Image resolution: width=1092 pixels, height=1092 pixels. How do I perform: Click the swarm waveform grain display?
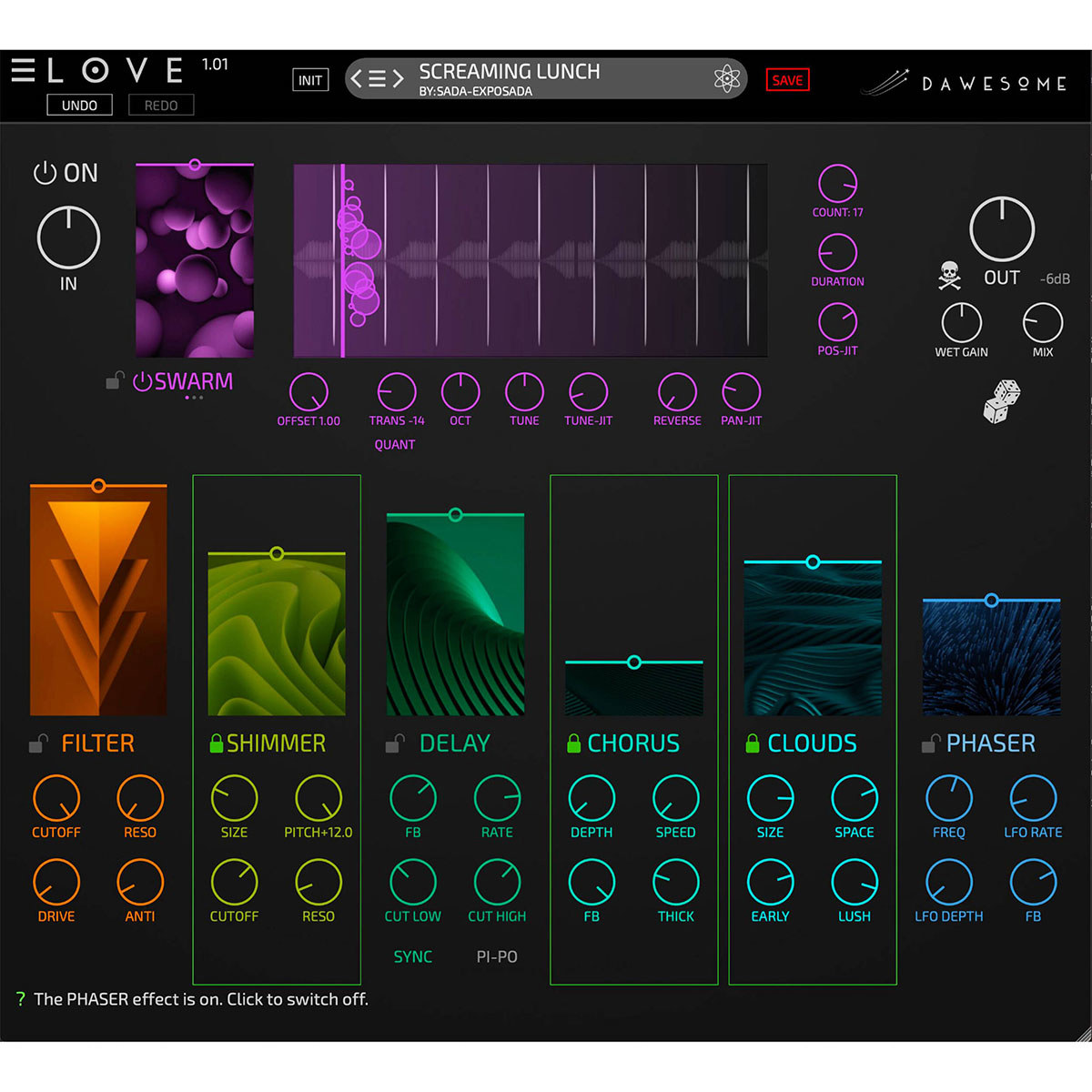pos(531,260)
